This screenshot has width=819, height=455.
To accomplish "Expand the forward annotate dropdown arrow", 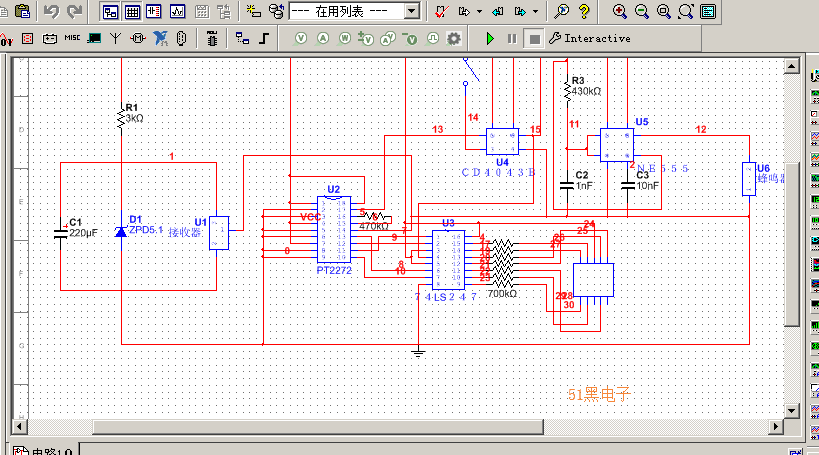I will click(x=535, y=11).
